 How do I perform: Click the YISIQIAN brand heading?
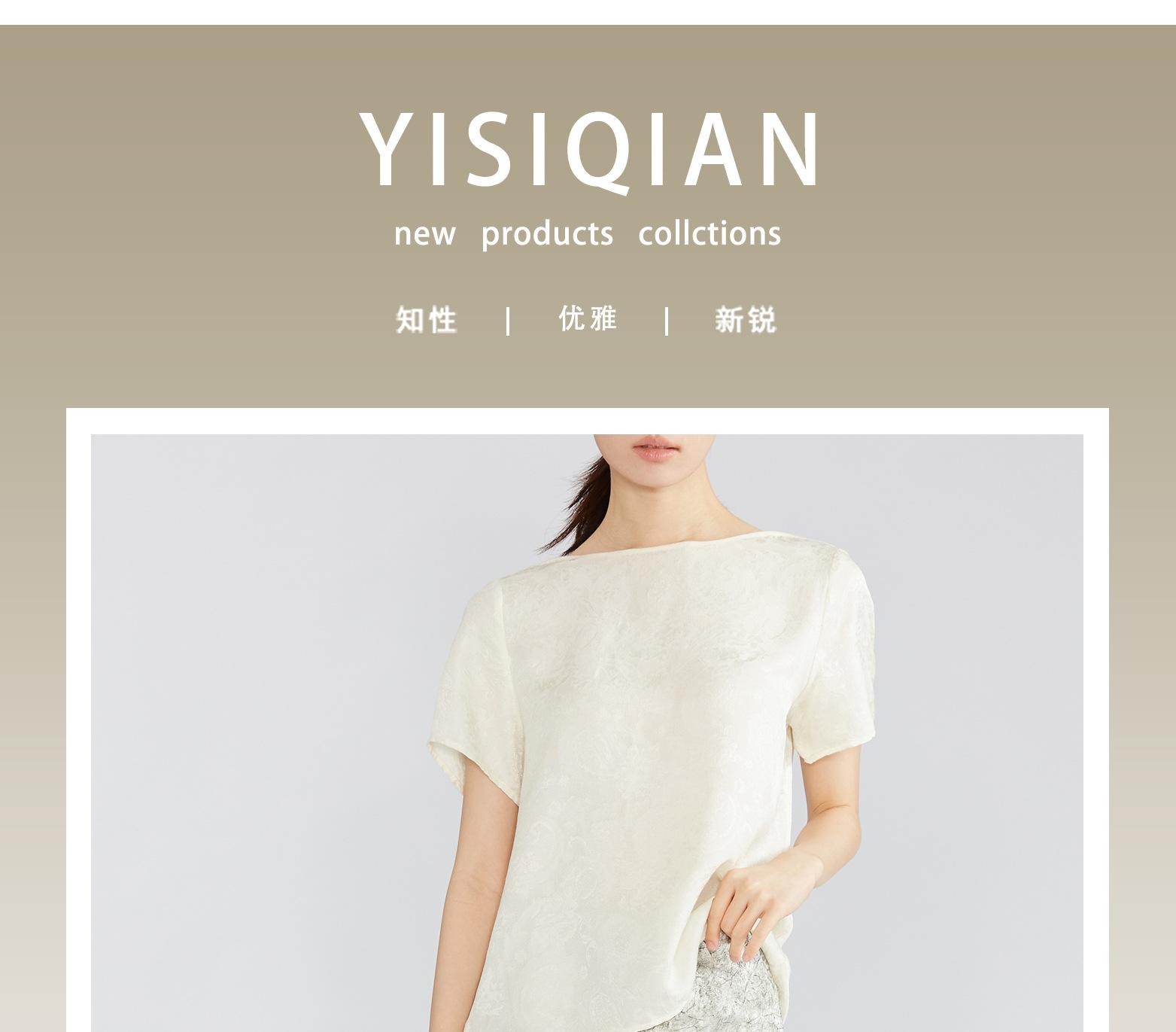coord(590,150)
